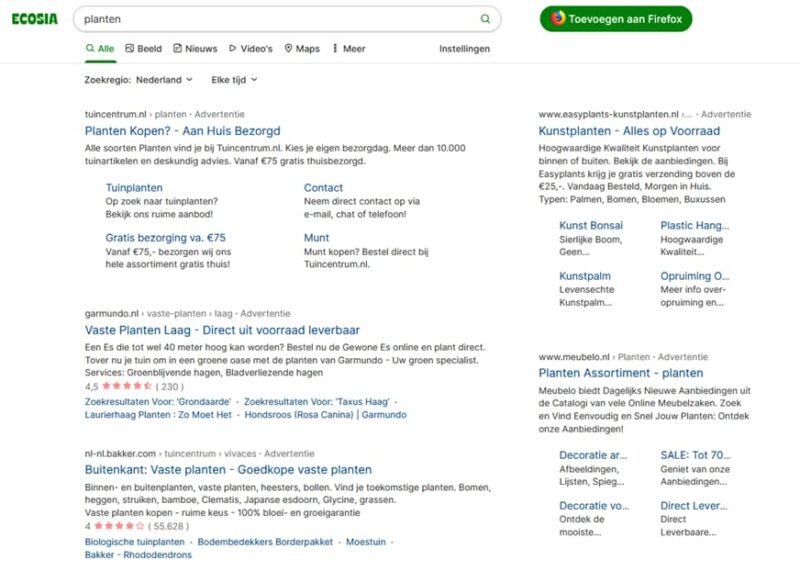Open the Meer menu
Image resolution: width=800 pixels, height=571 pixels.
coord(349,48)
